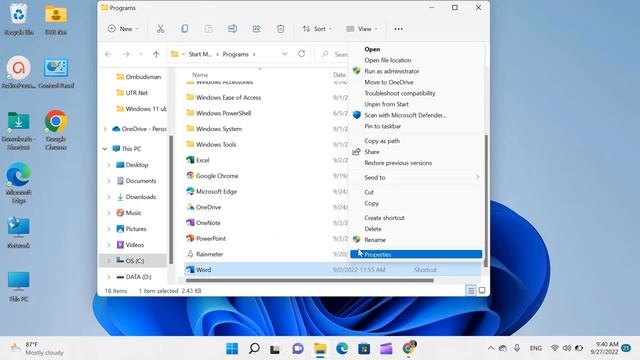Expand the address bar history dropdown
Screen dimensions: 640x360
(x=284, y=54)
